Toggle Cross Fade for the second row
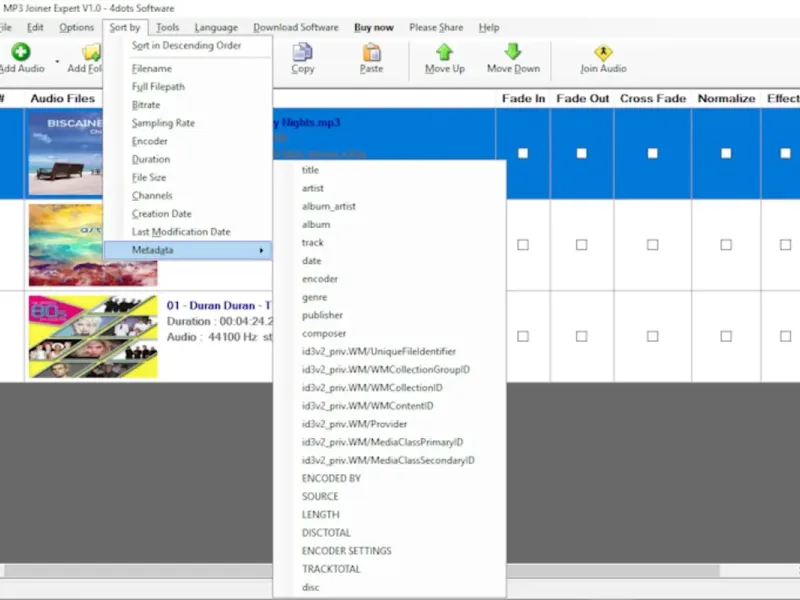800x600 pixels. click(x=653, y=245)
